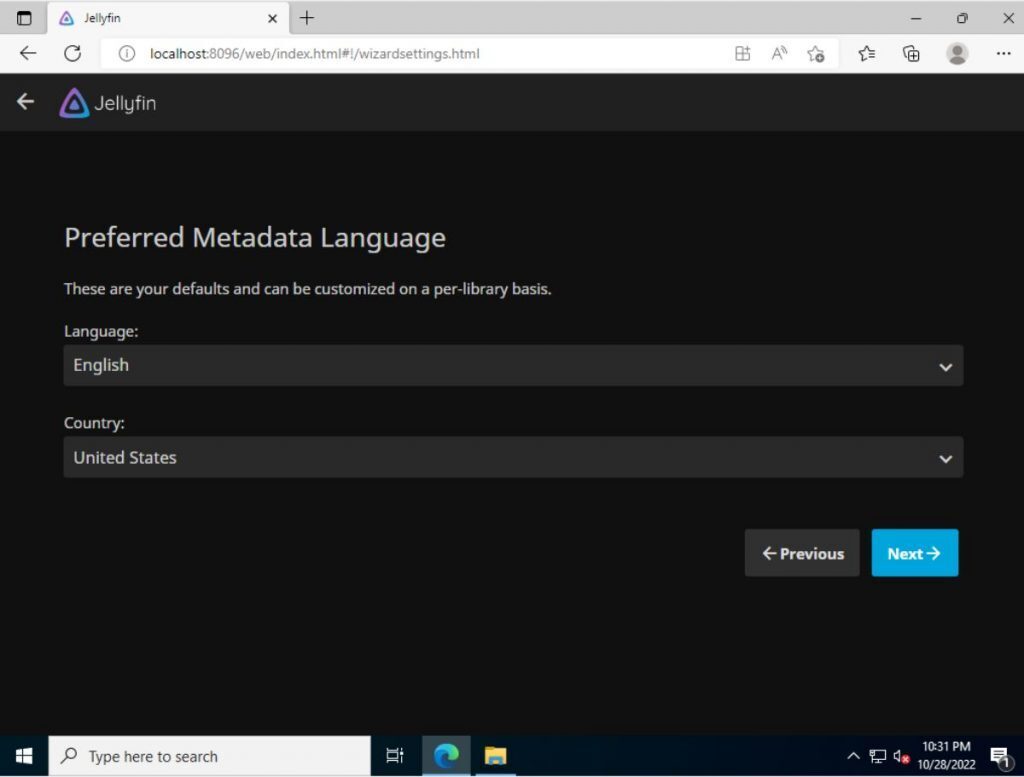Add this page to favorites
This screenshot has height=777, width=1024.
tap(816, 54)
